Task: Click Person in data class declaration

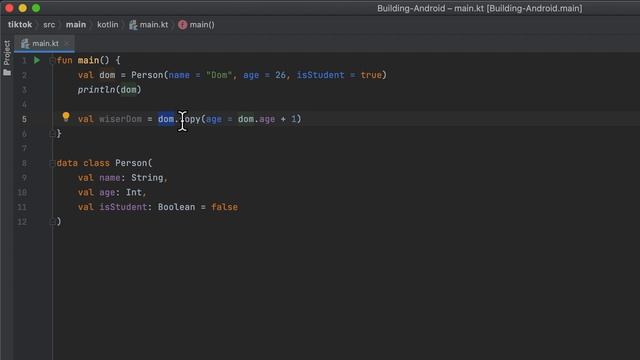Action: [131, 163]
